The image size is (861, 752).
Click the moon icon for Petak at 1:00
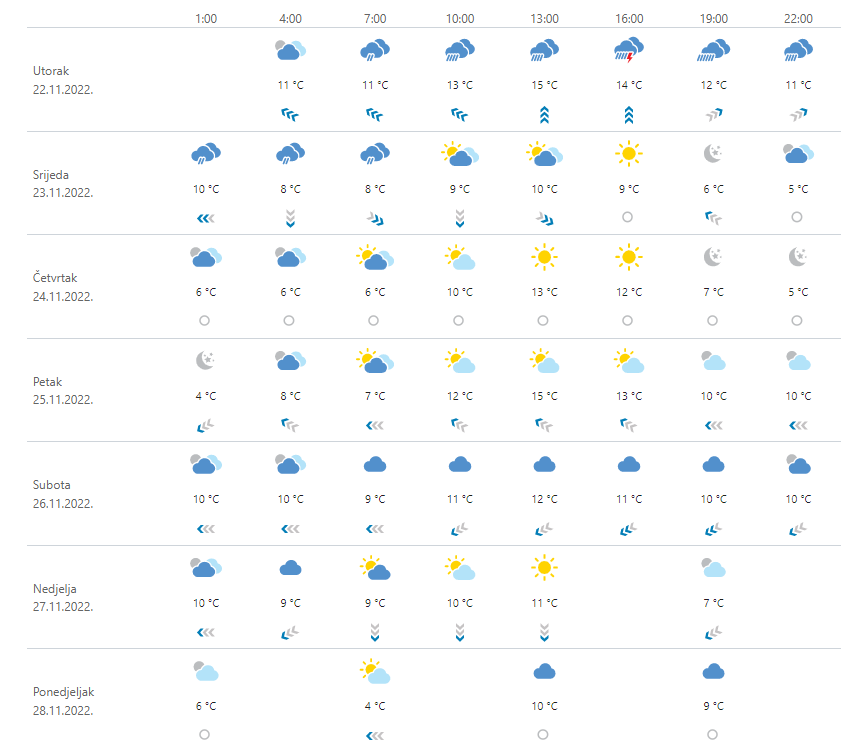pyautogui.click(x=205, y=361)
